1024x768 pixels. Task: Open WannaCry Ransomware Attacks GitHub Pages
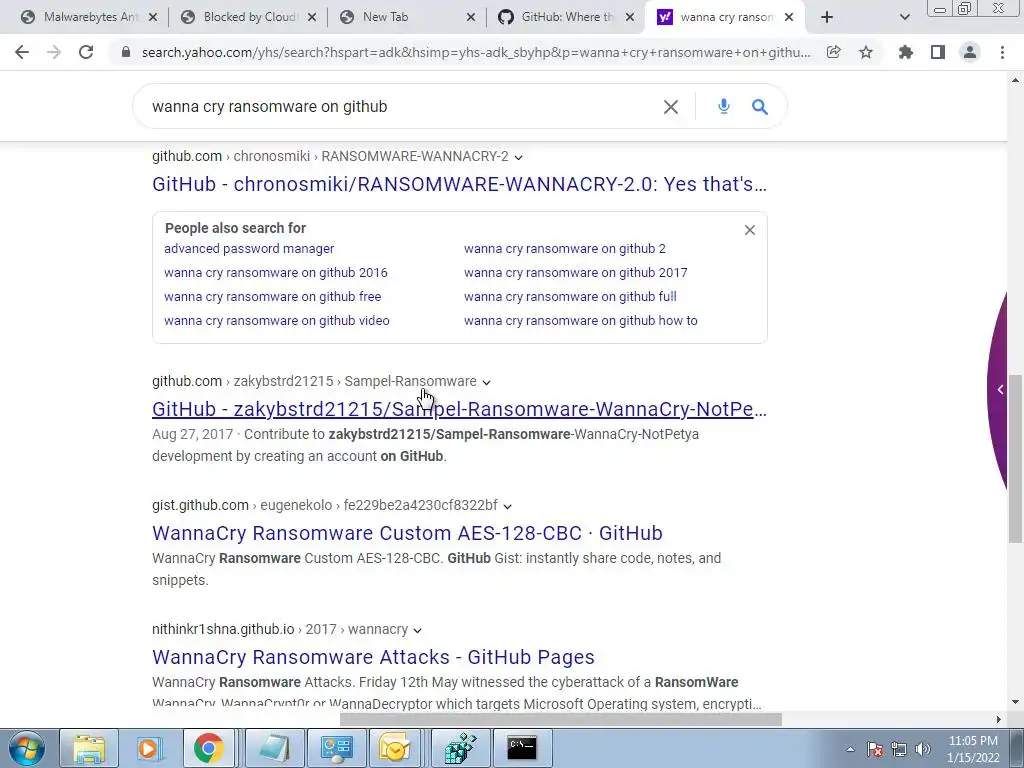(x=374, y=657)
